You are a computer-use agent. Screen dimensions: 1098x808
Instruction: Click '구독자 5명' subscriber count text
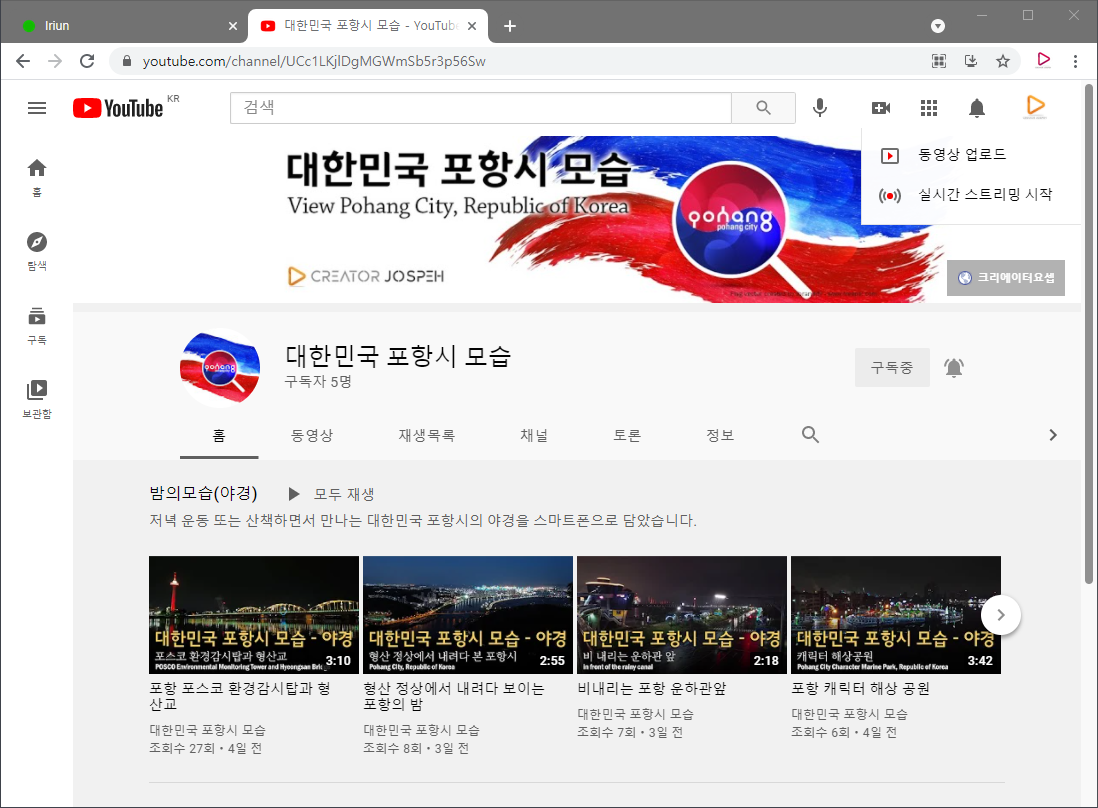(318, 382)
